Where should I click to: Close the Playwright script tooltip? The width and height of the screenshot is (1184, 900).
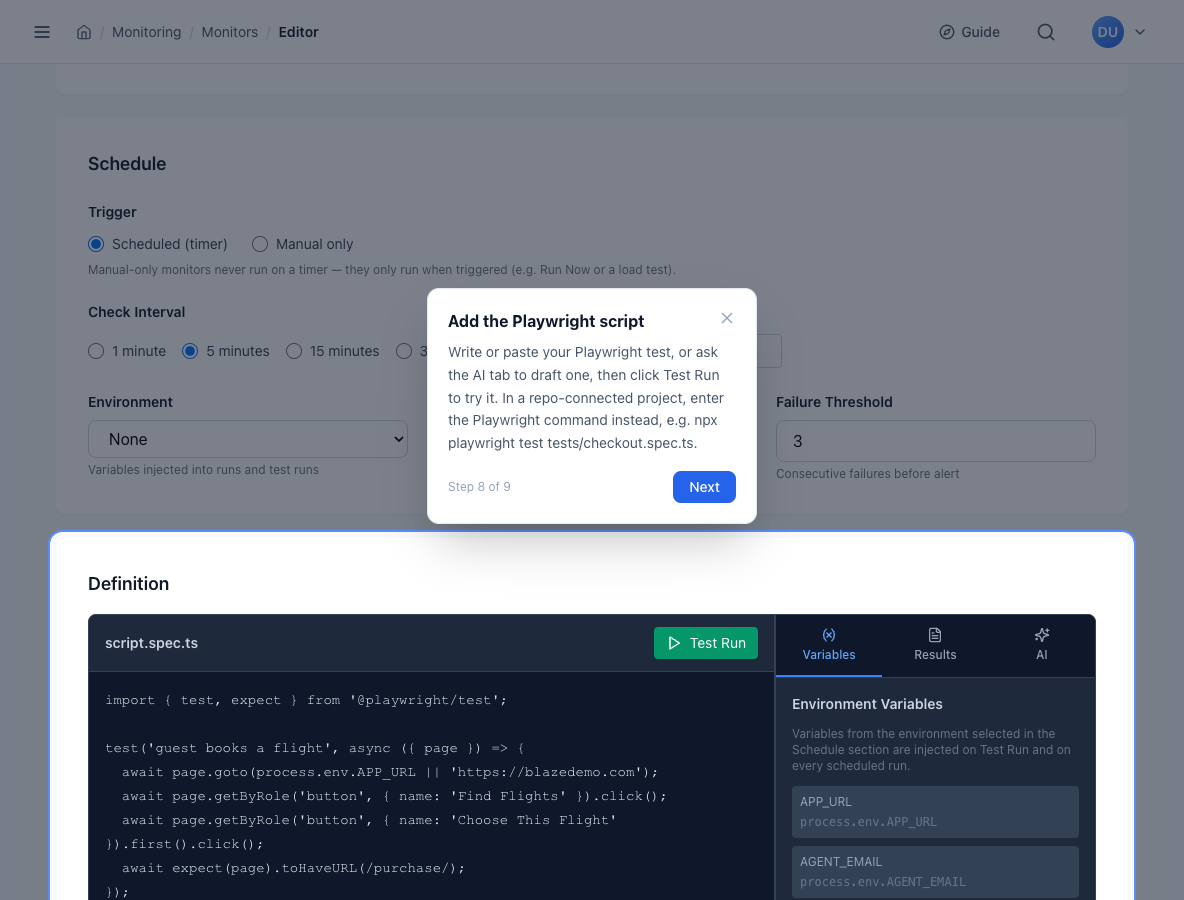tap(726, 318)
